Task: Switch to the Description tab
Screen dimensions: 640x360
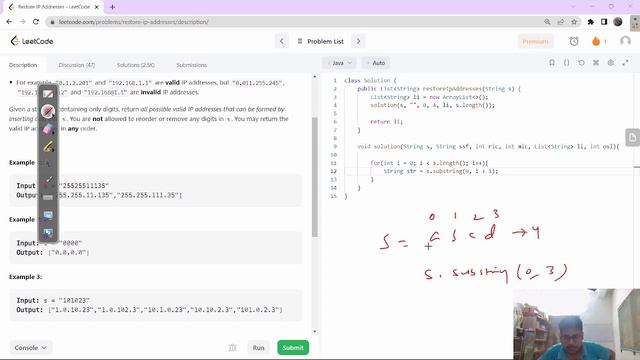Action: click(23, 65)
